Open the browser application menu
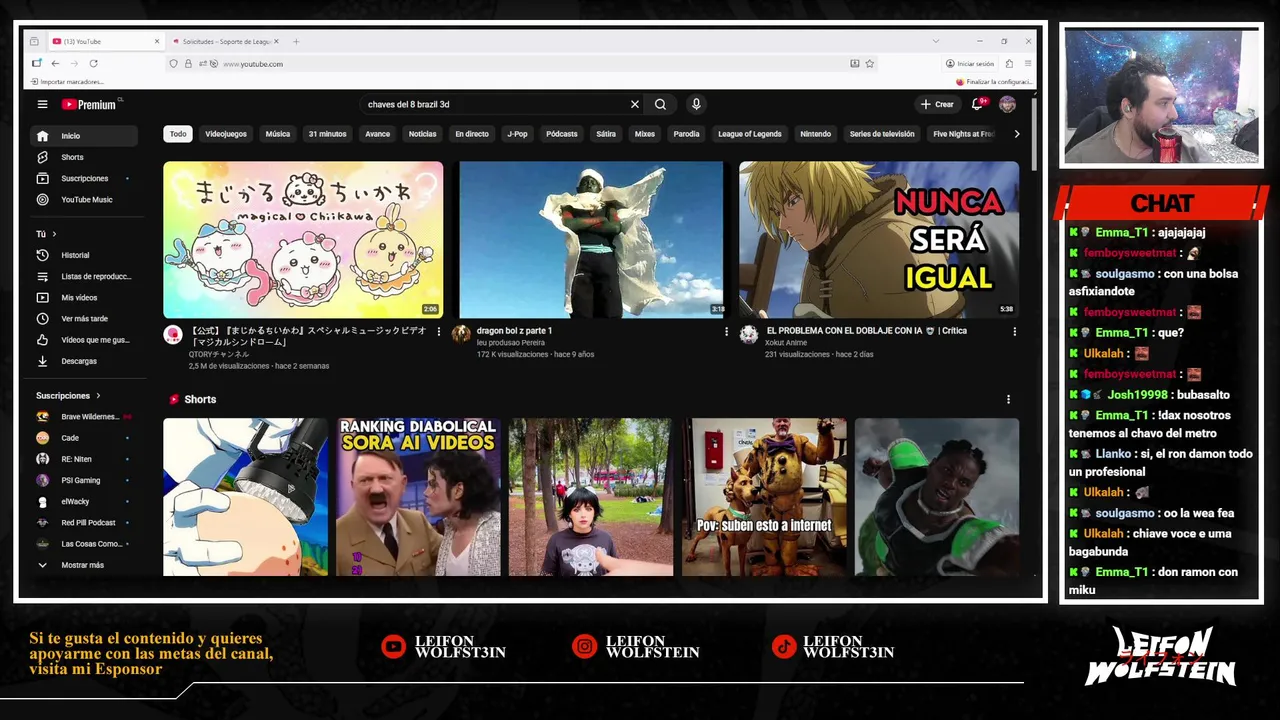The height and width of the screenshot is (720, 1280). coord(1027,63)
